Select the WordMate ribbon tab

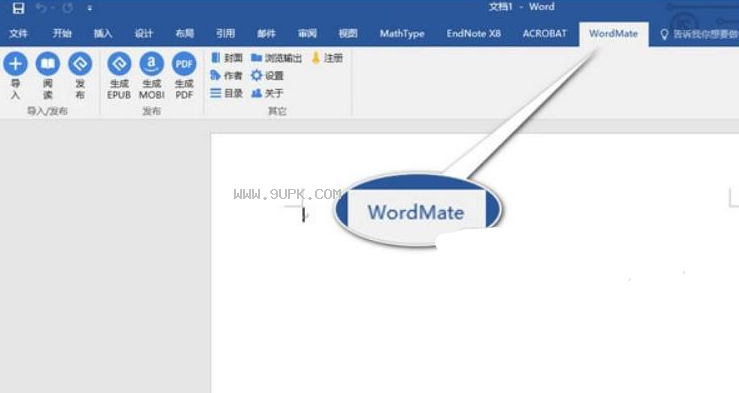[x=614, y=34]
